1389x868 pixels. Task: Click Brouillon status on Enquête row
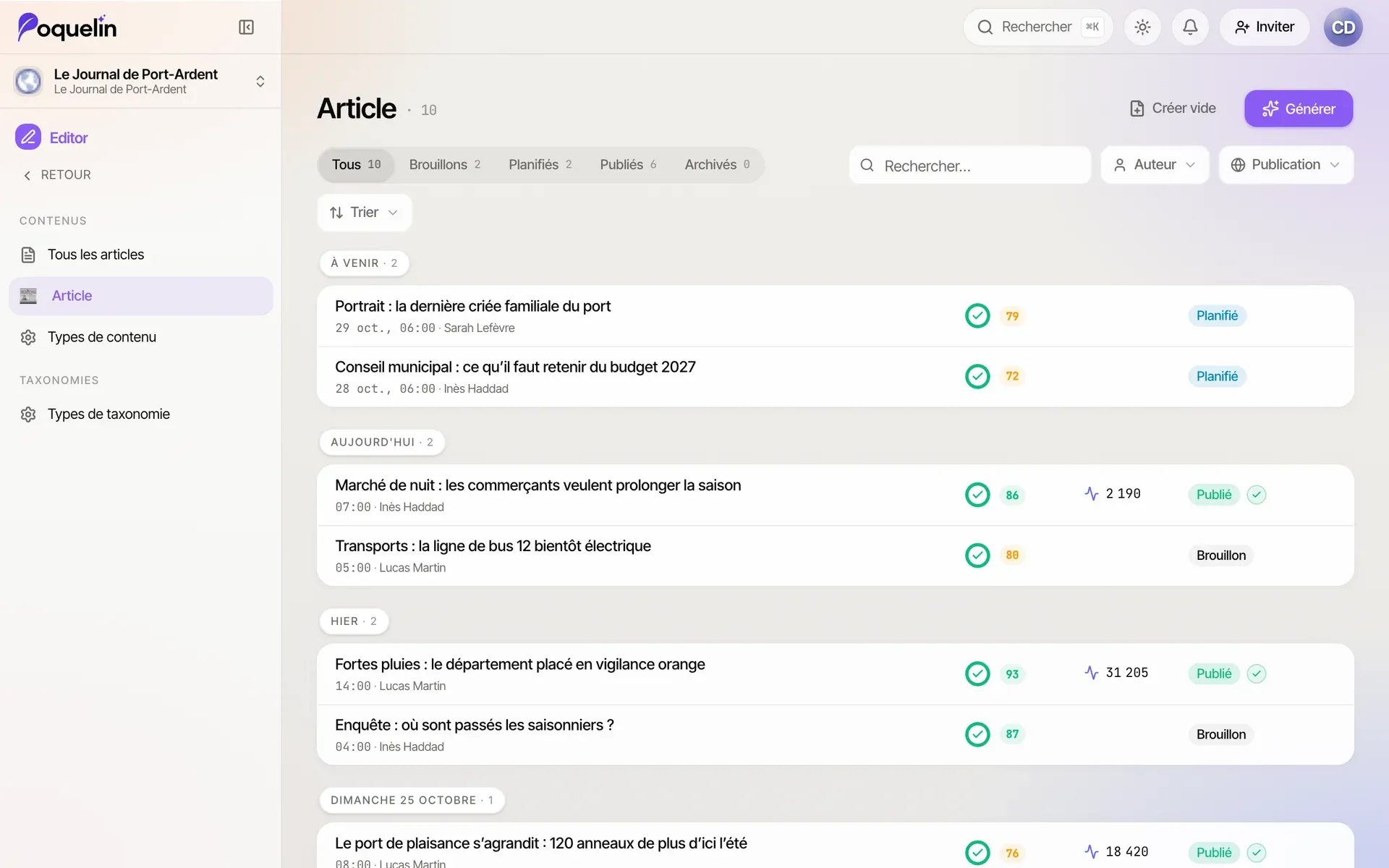click(x=1221, y=734)
